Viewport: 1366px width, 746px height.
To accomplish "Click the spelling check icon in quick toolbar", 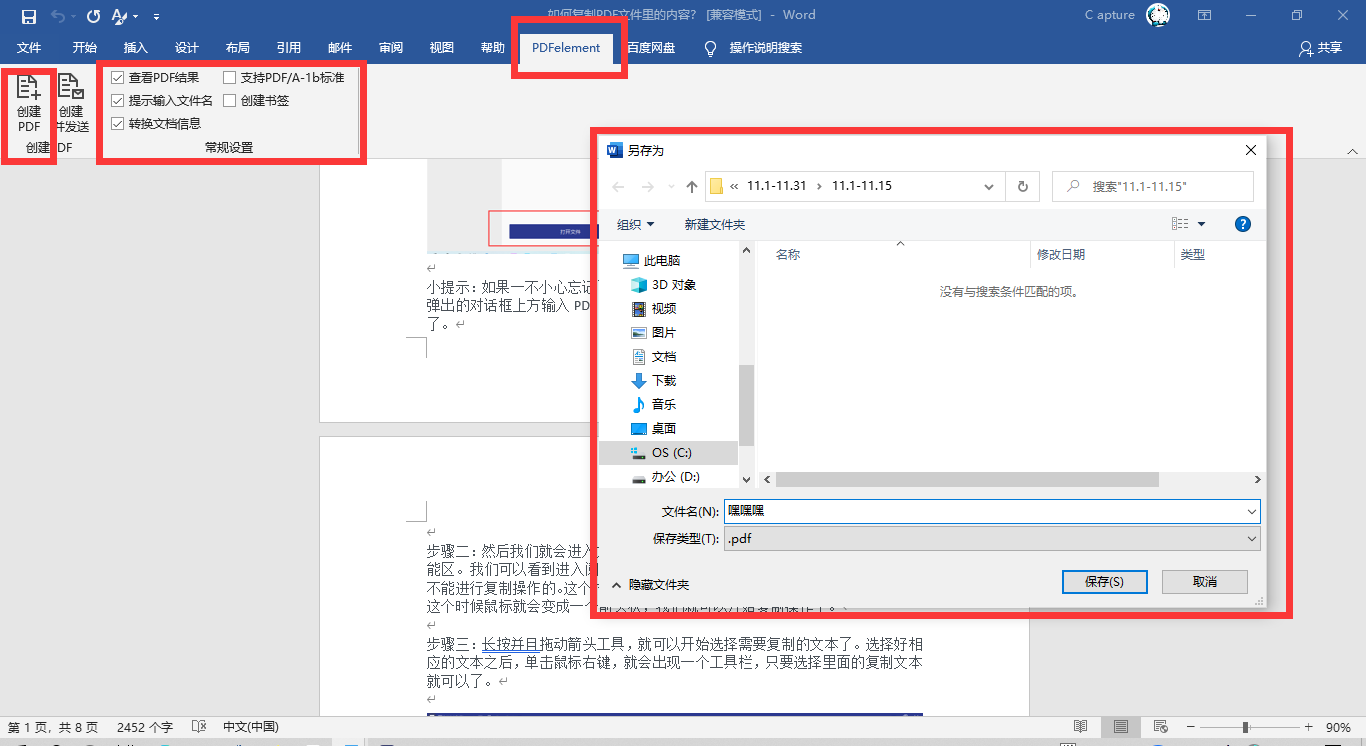I will click(120, 16).
